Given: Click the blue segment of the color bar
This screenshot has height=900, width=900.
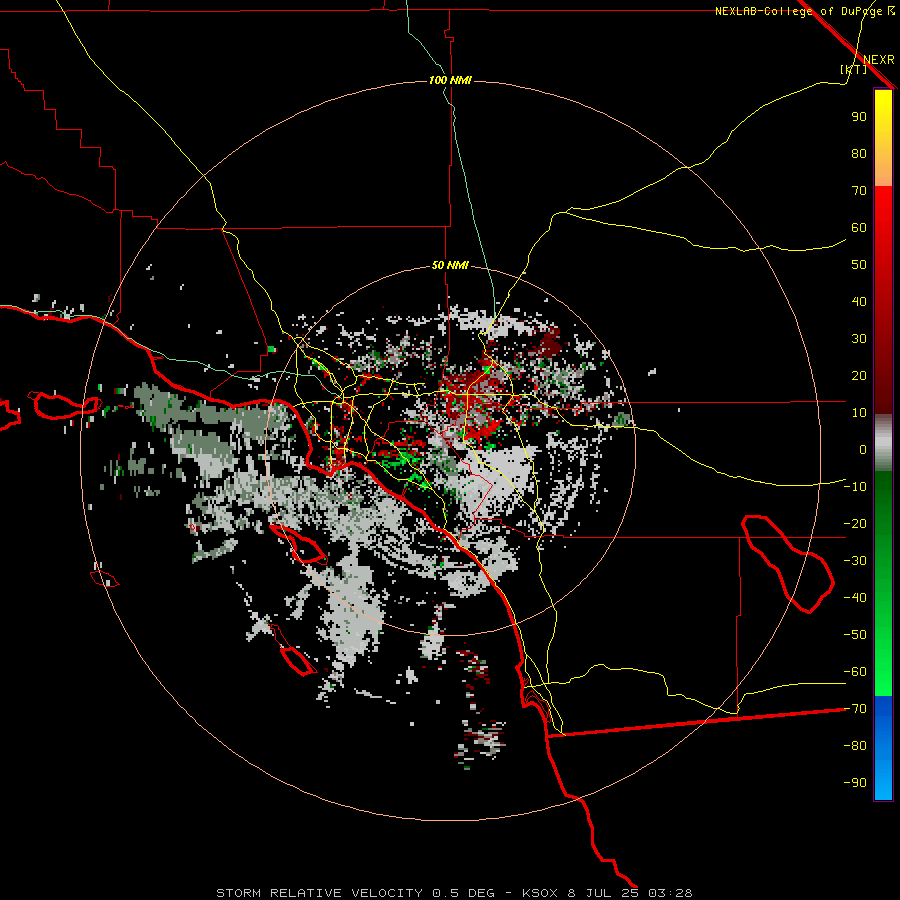Looking at the screenshot, I should [883, 748].
